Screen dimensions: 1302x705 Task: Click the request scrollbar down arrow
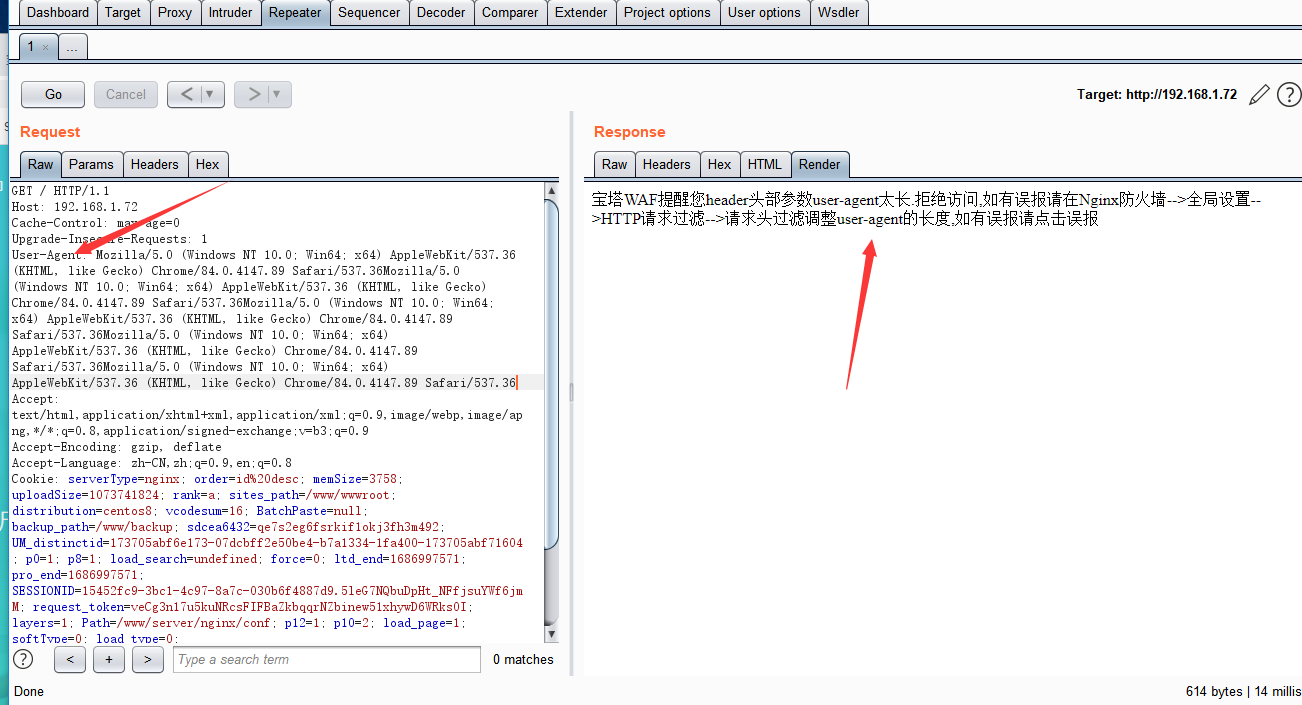click(x=551, y=634)
